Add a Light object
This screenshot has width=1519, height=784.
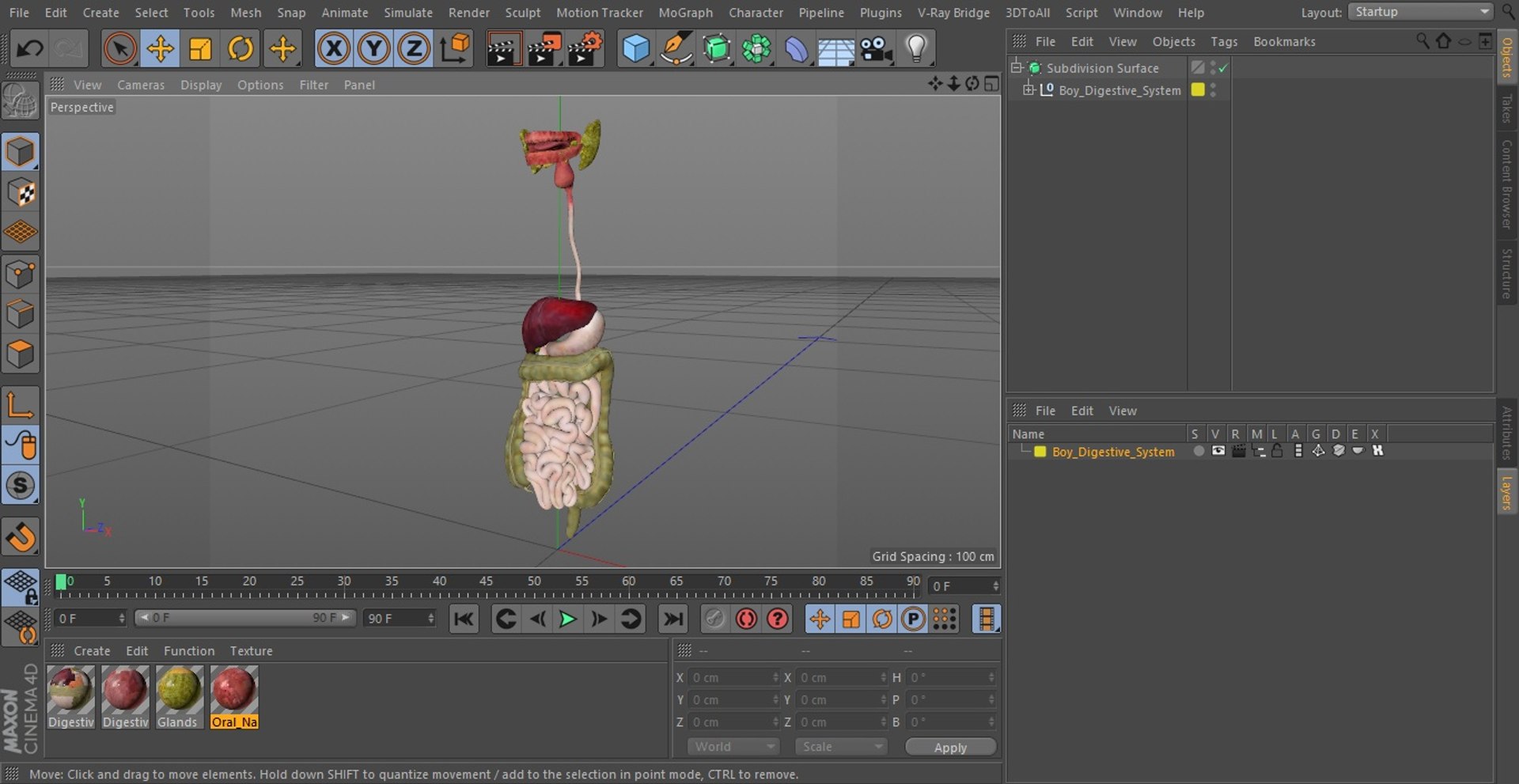tap(916, 49)
